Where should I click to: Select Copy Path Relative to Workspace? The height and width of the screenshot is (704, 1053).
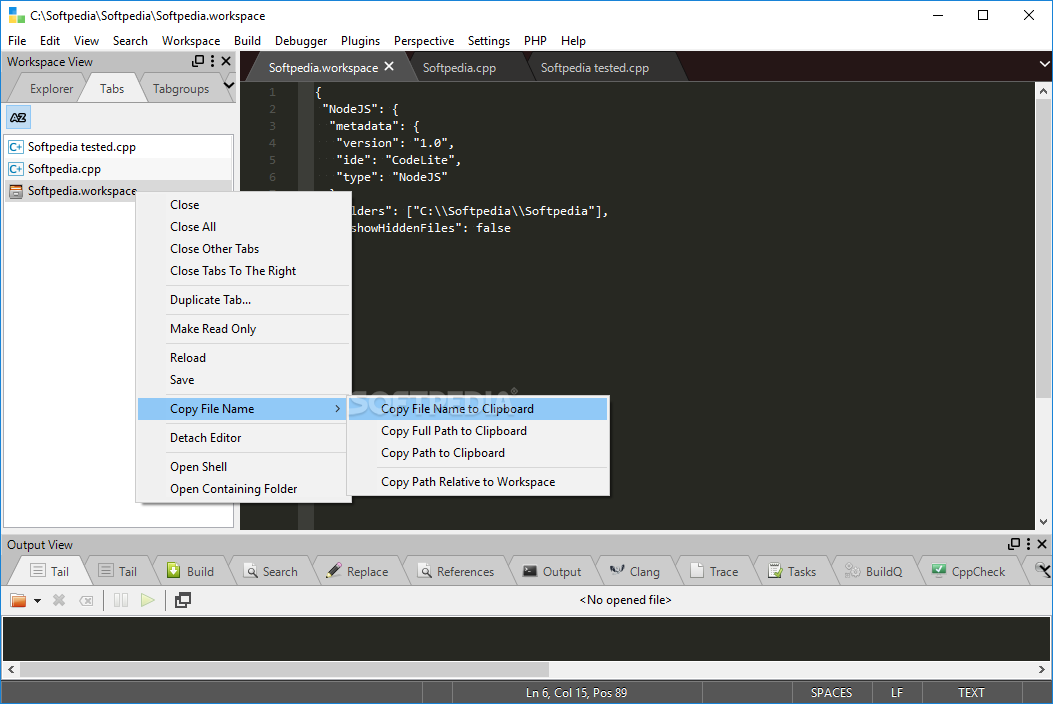478,482
